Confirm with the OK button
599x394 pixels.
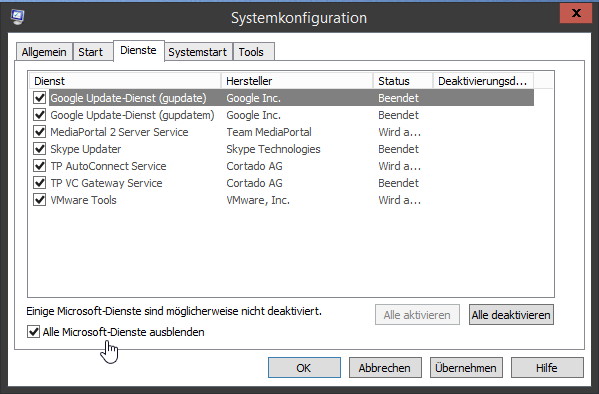(304, 368)
